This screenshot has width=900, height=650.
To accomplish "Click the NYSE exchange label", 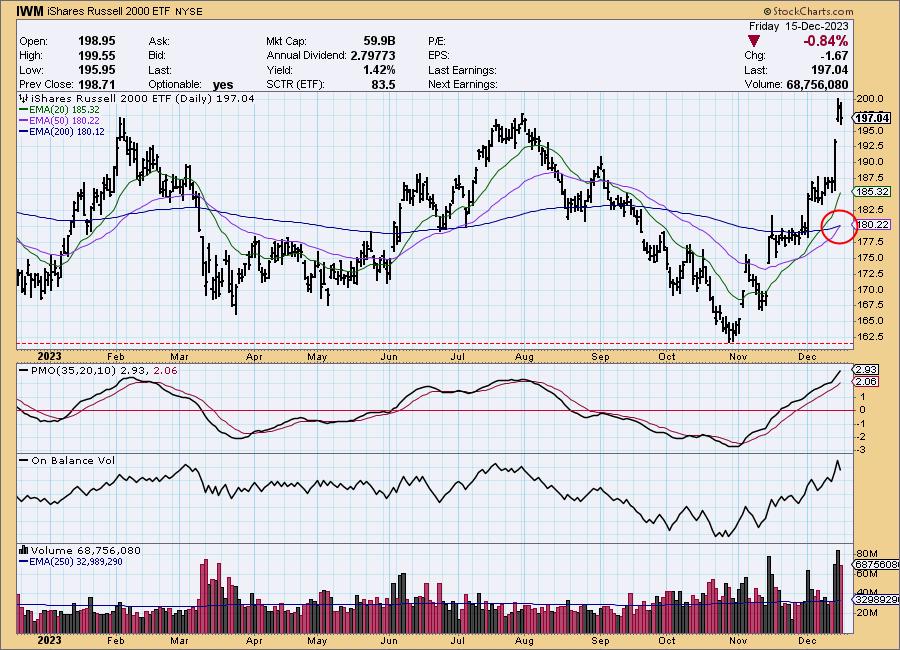I will (188, 11).
